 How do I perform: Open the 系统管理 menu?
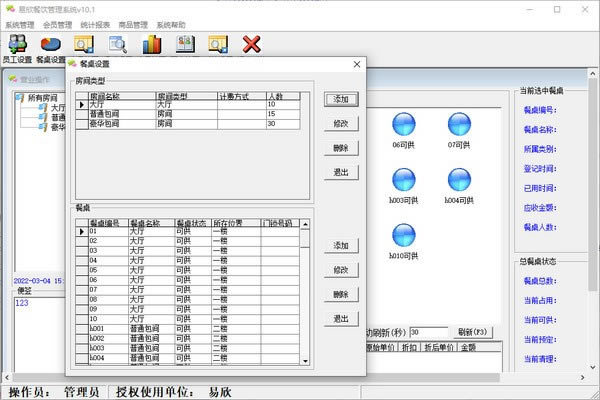click(20, 24)
